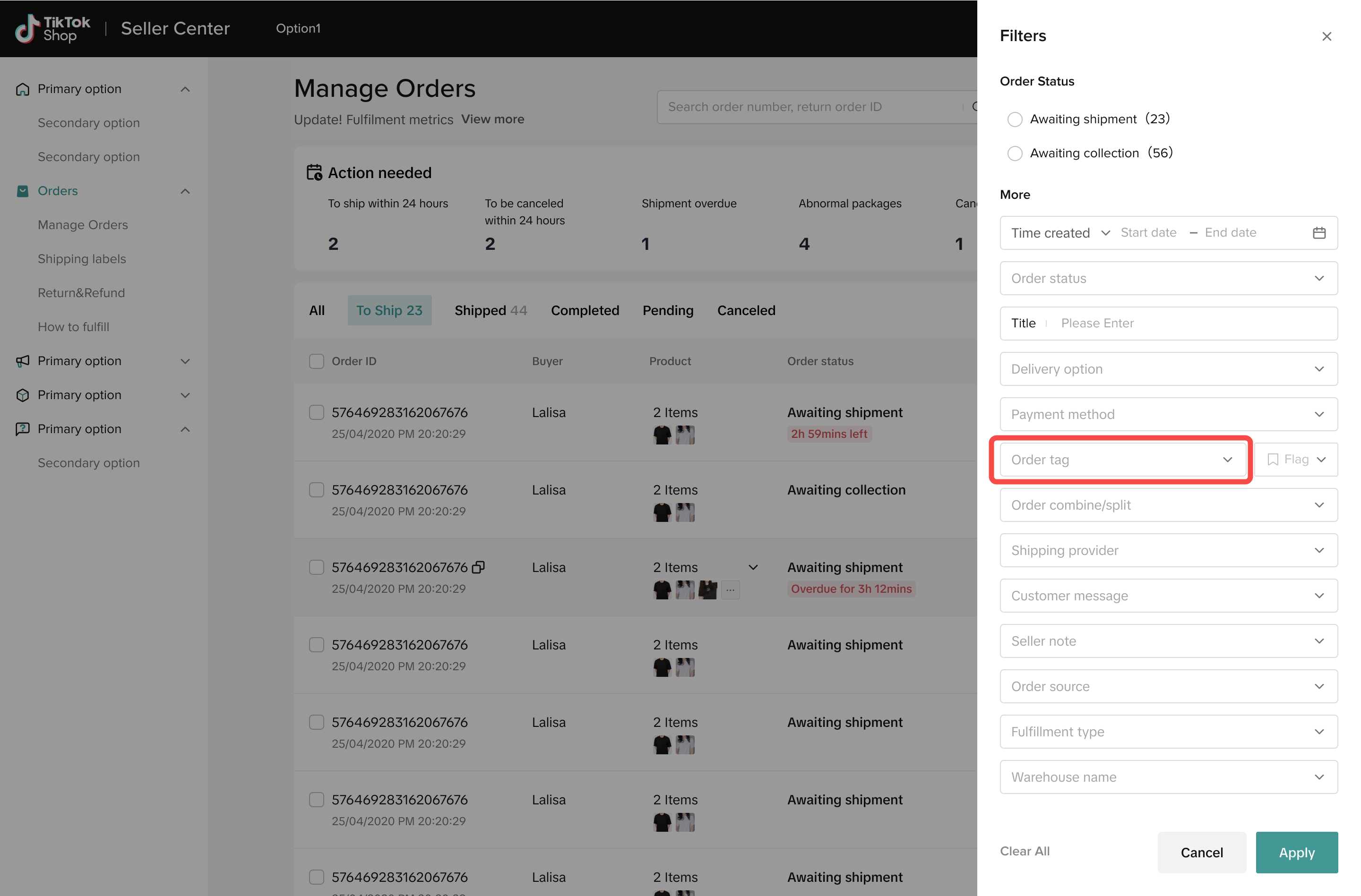Switch to the Shipped tab
This screenshot has width=1361, height=896.
pos(490,310)
